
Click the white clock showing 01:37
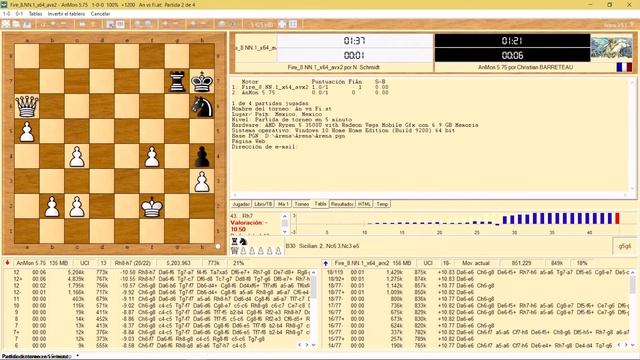tap(355, 40)
